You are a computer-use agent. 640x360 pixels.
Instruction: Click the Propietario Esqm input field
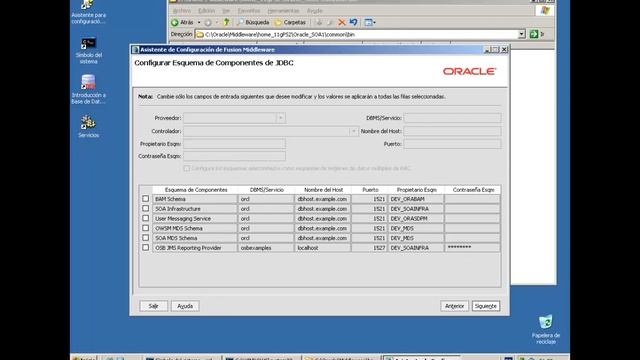point(234,144)
